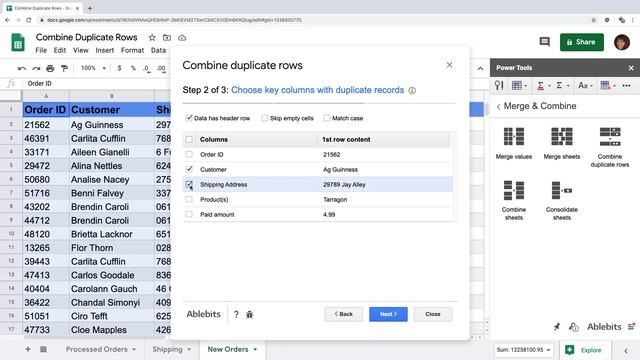Open Choose key columns help link
Viewport: 640px width, 360px height.
(x=318, y=90)
